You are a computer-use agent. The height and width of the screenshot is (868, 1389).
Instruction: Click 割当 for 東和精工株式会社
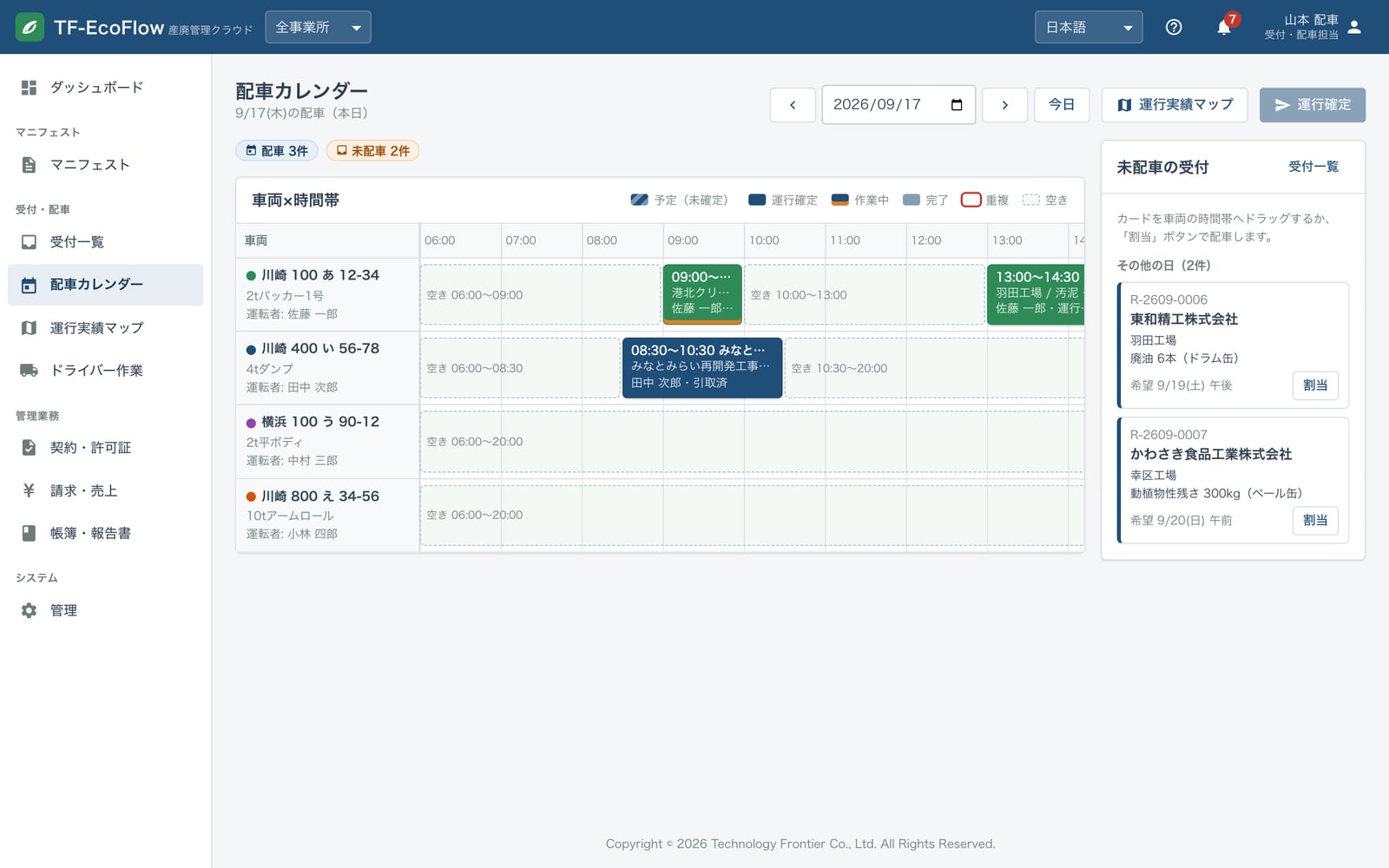coord(1315,385)
